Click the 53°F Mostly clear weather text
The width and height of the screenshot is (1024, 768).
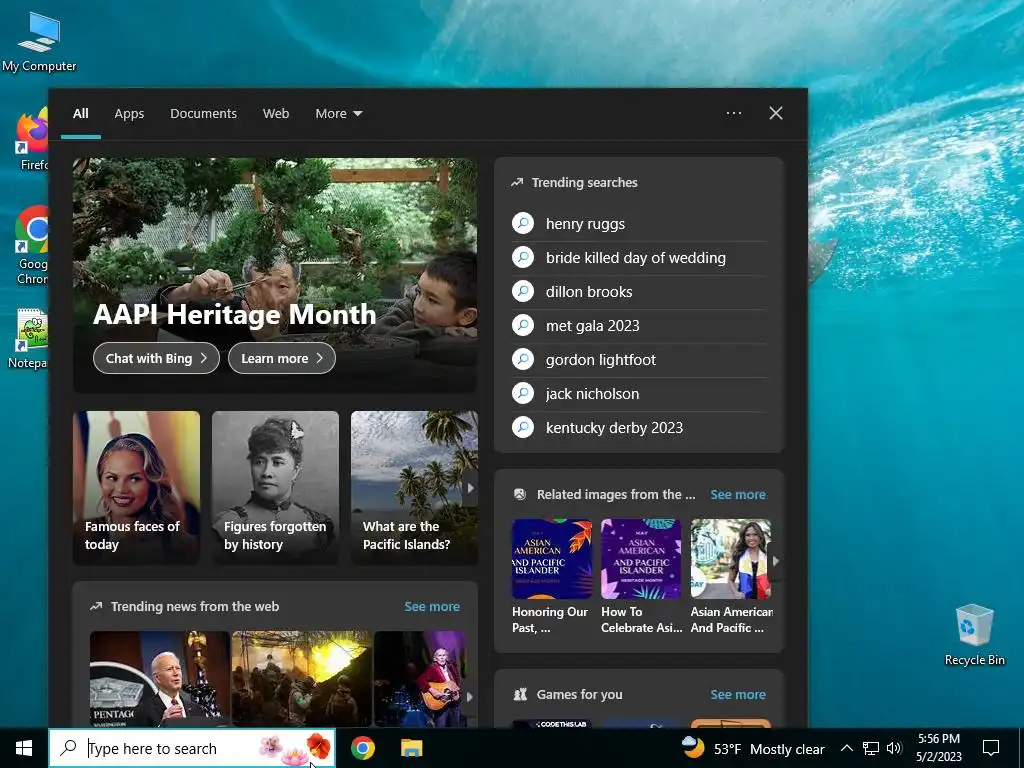[769, 749]
